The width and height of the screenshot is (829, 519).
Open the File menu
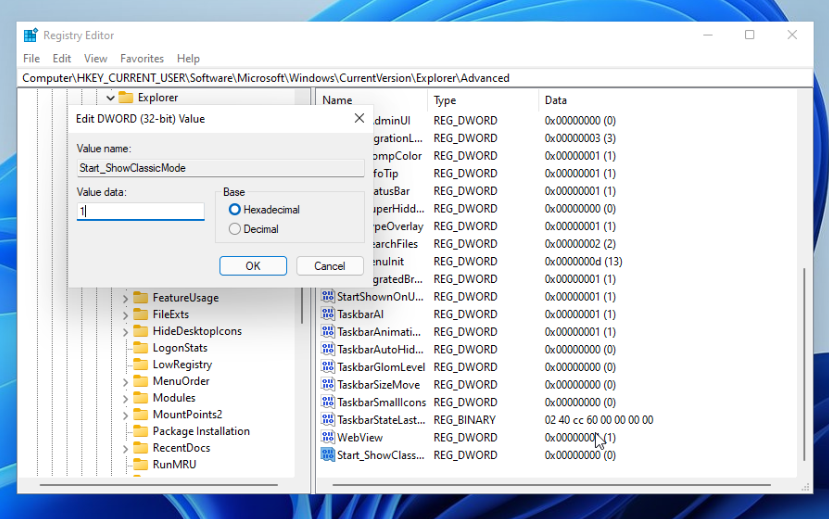(31, 58)
